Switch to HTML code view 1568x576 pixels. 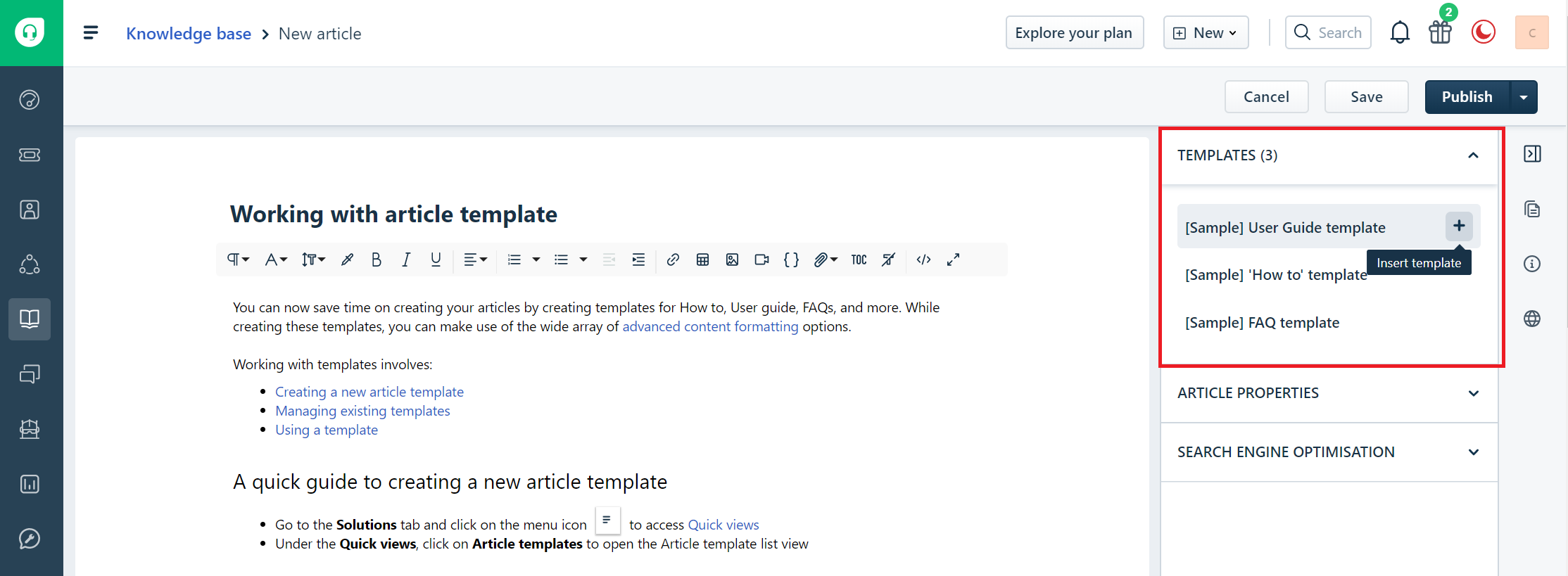coord(923,260)
